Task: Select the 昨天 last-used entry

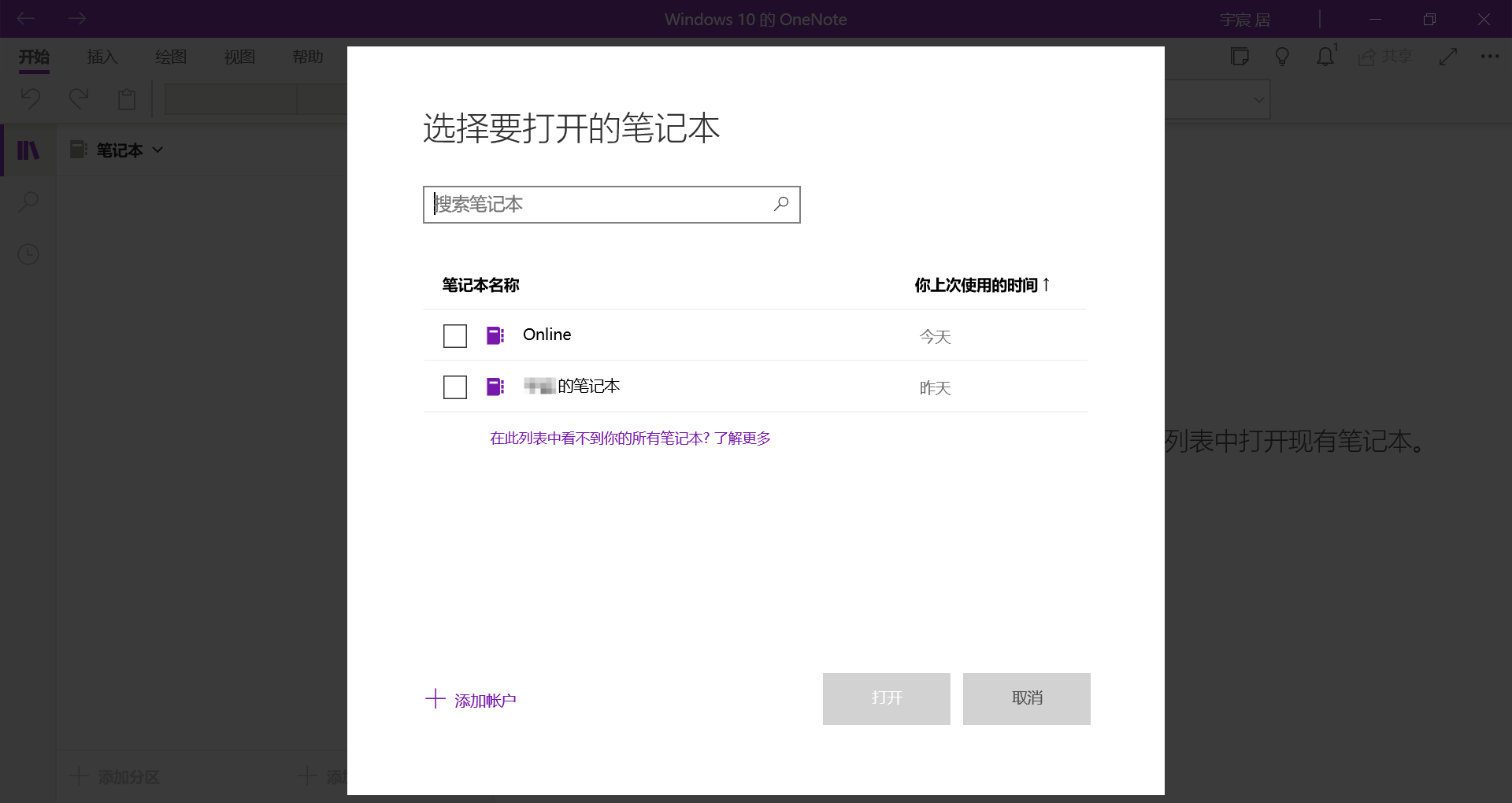Action: click(x=936, y=388)
